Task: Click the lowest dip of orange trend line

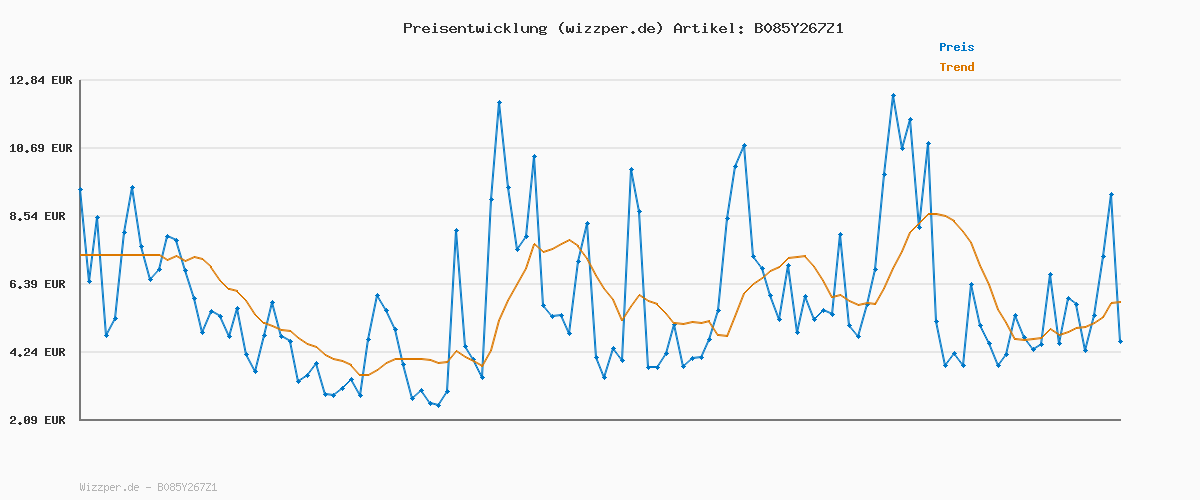Action: pos(364,375)
